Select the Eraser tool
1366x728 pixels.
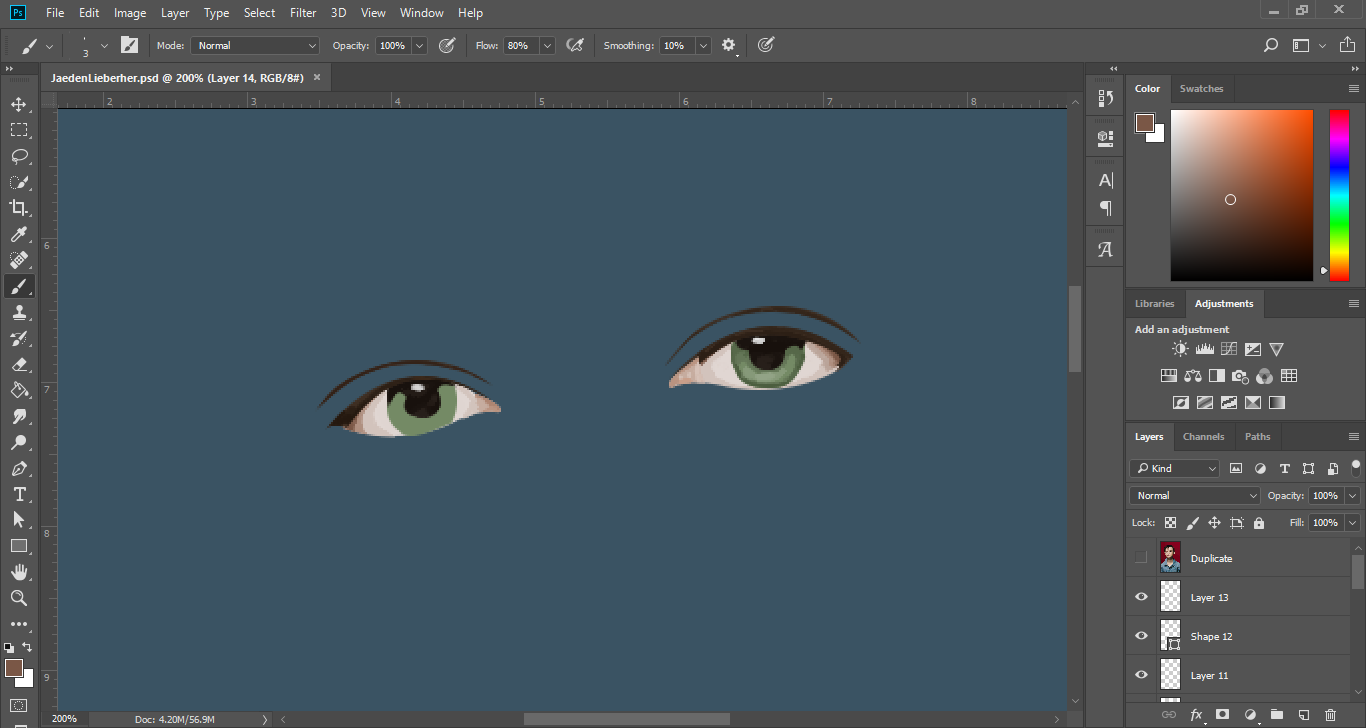tap(19, 364)
